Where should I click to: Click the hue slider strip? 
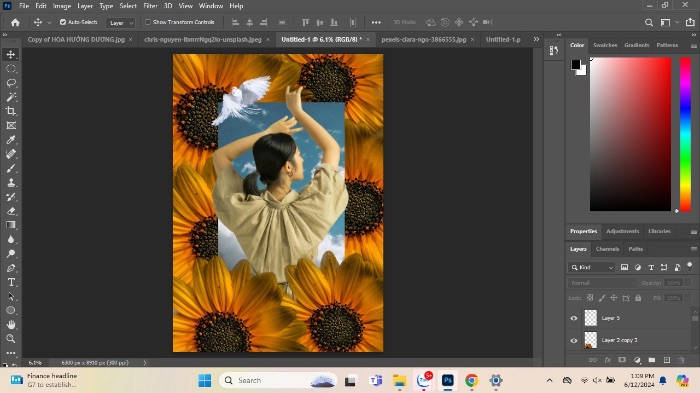685,134
